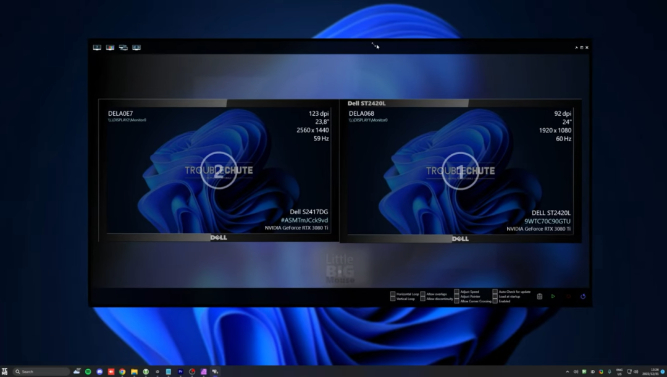
Task: Click the Windows taskbar Search box
Action: click(x=41, y=371)
